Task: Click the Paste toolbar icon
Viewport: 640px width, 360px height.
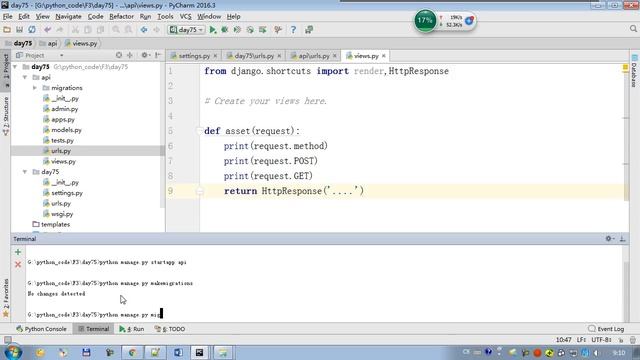Action: click(100, 30)
